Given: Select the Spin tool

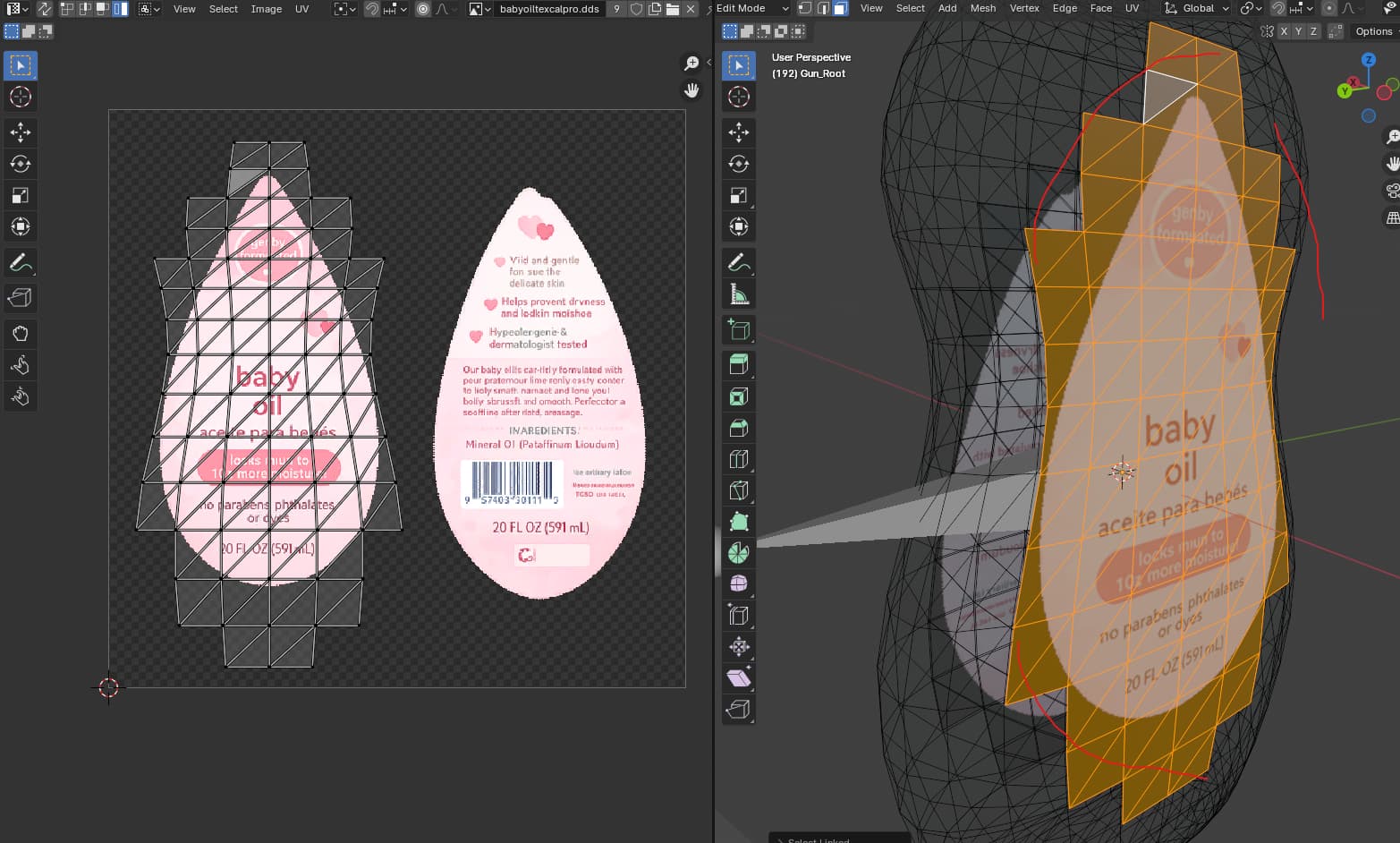Looking at the screenshot, I should click(738, 553).
